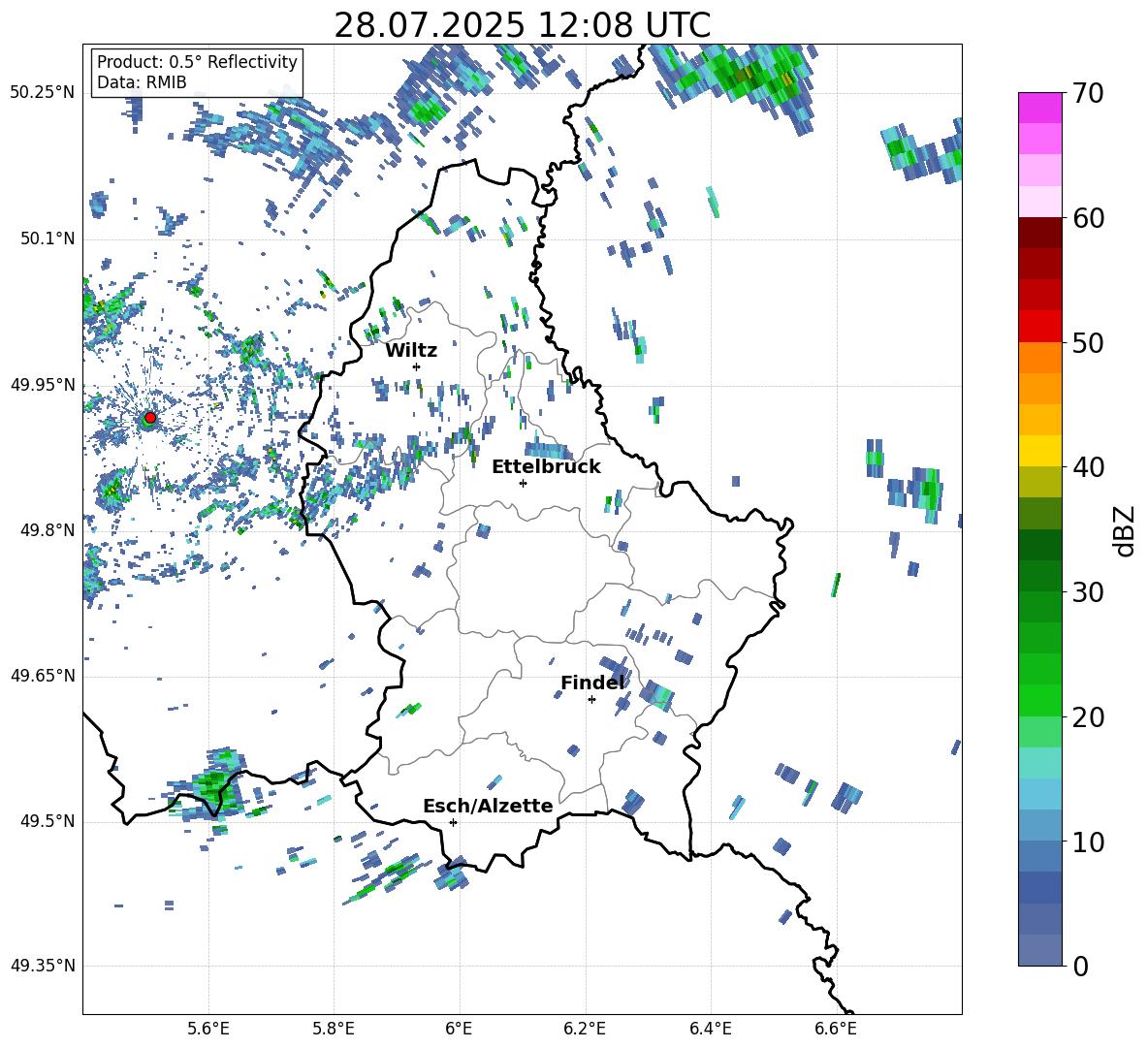1148x1048 pixels.
Task: Click the Esch/Alzette station cross marker
Action: [x=453, y=822]
